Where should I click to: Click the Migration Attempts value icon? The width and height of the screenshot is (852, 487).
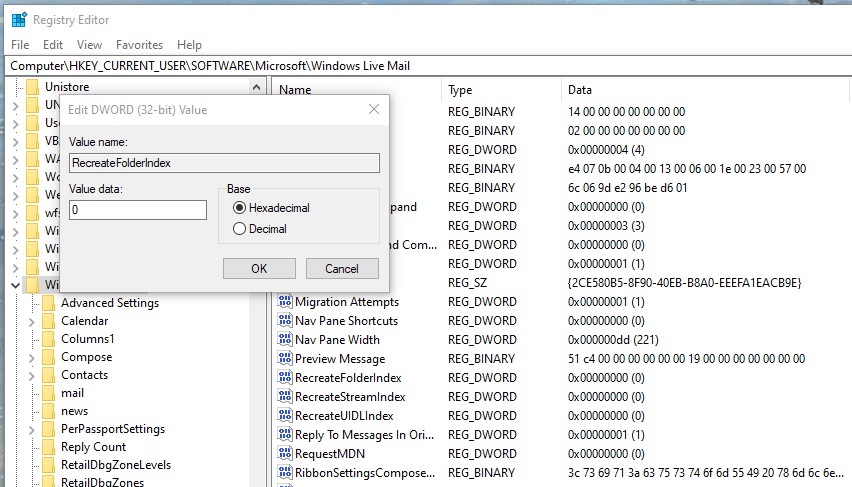coord(285,301)
